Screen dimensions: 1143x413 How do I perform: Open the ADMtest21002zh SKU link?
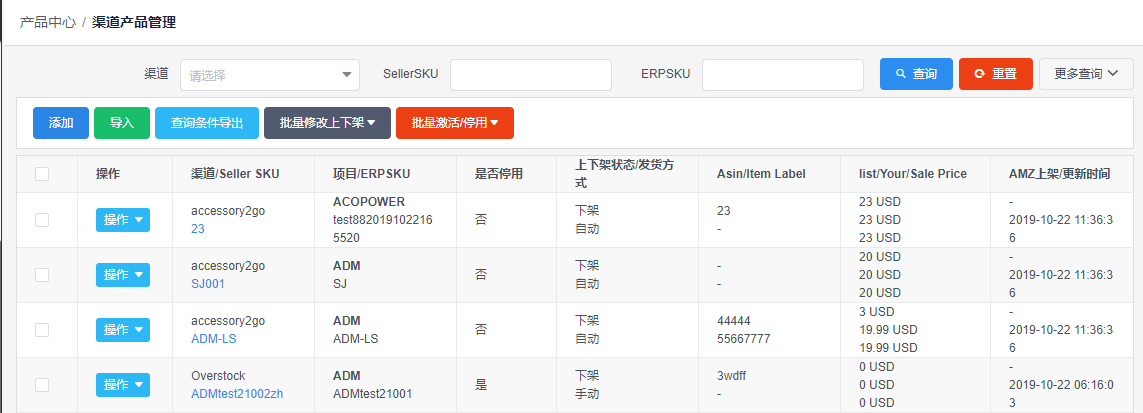point(237,394)
